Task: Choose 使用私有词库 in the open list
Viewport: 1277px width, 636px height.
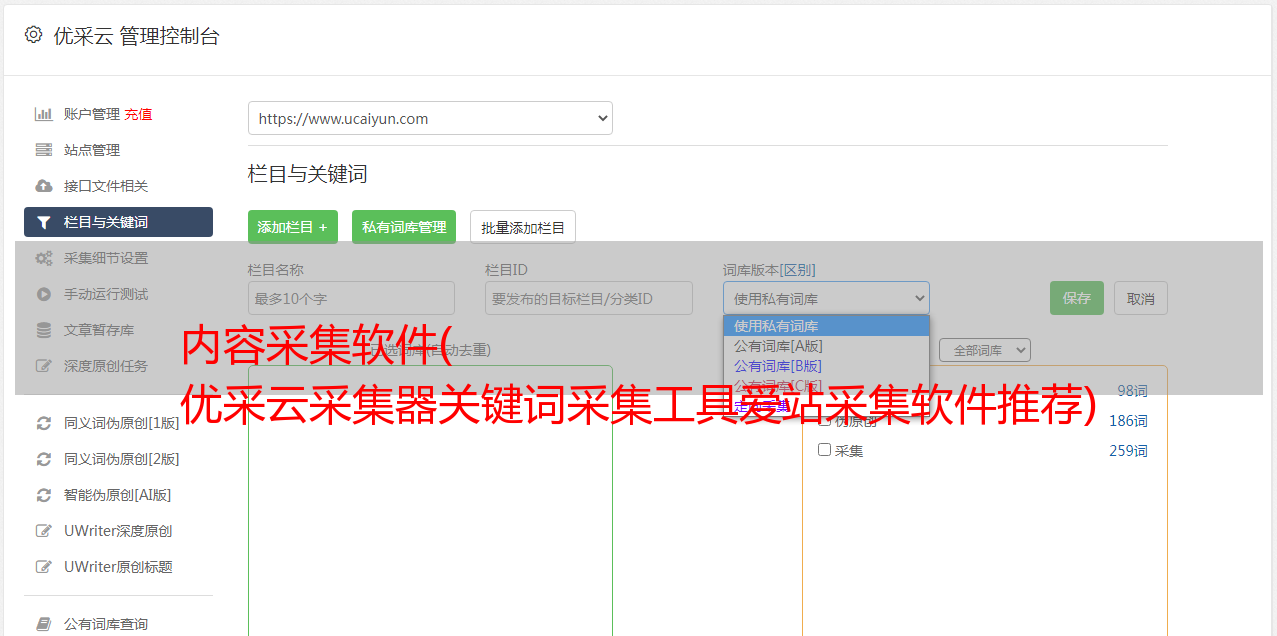Action: pos(826,326)
